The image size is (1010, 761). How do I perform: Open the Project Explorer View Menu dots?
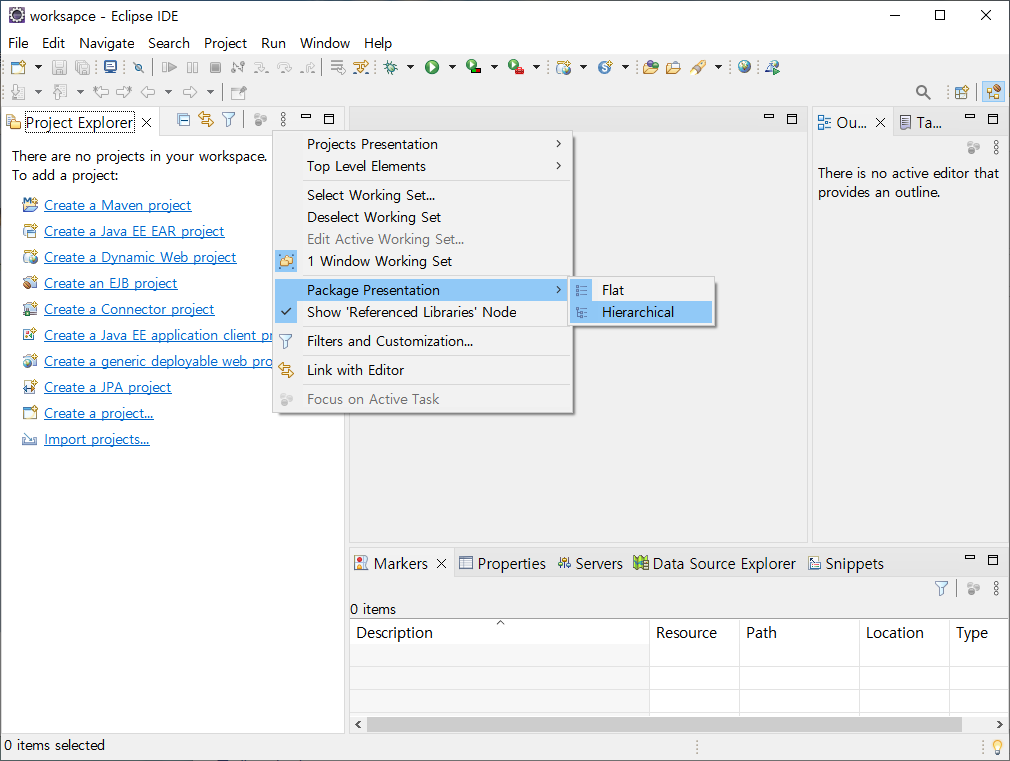click(x=283, y=119)
